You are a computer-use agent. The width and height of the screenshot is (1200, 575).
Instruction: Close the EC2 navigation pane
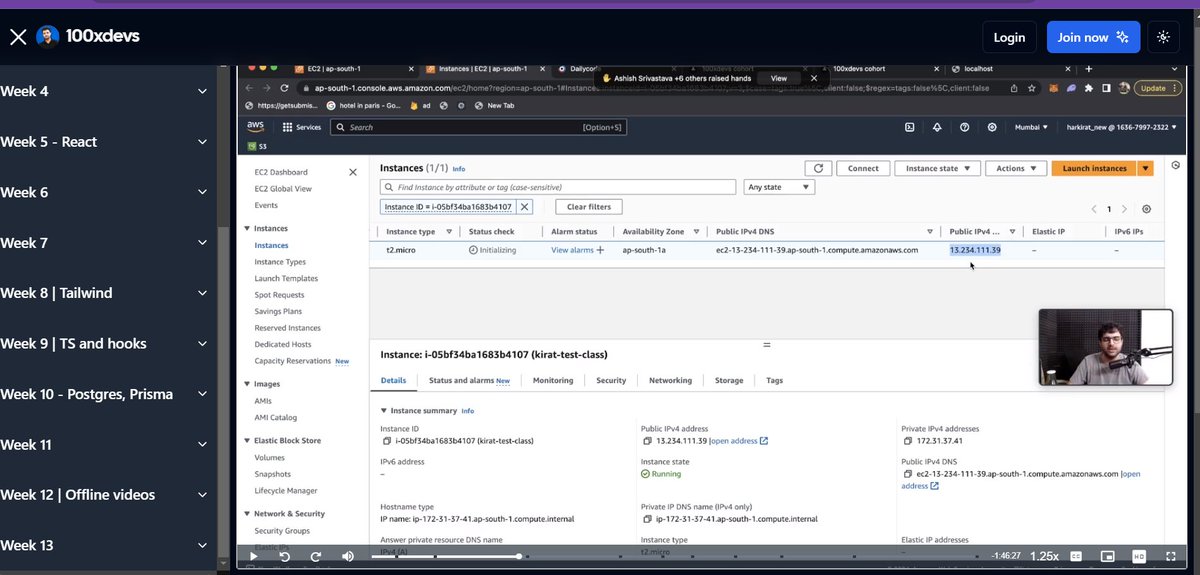click(x=352, y=172)
